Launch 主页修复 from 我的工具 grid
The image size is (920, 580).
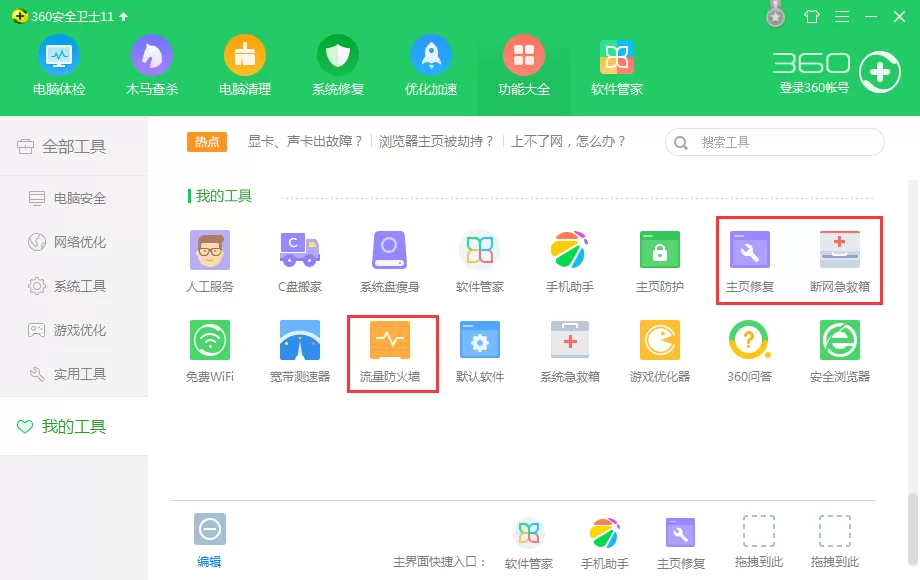point(750,262)
